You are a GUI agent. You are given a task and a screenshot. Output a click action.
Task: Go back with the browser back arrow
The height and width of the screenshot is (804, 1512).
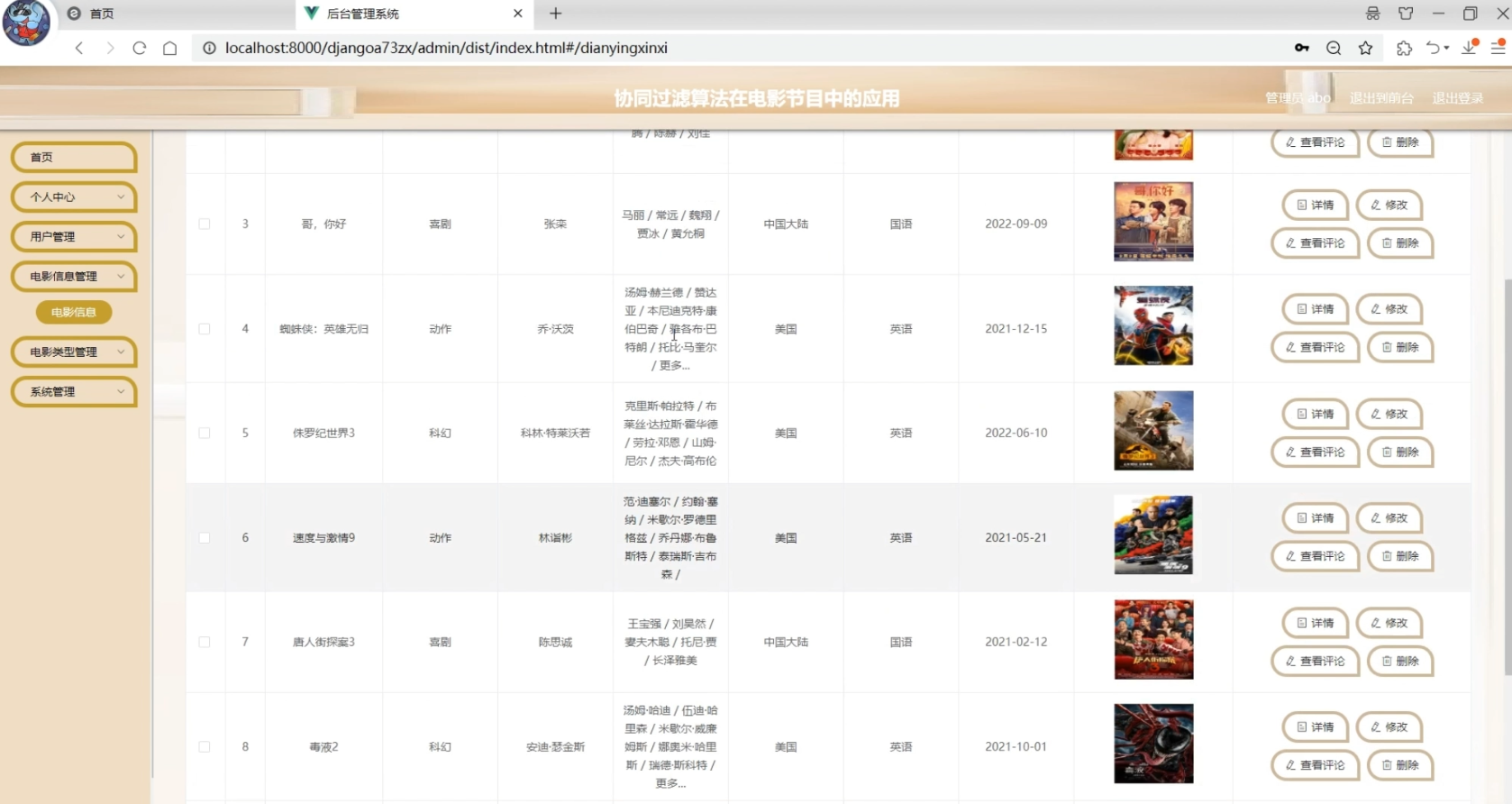point(79,48)
